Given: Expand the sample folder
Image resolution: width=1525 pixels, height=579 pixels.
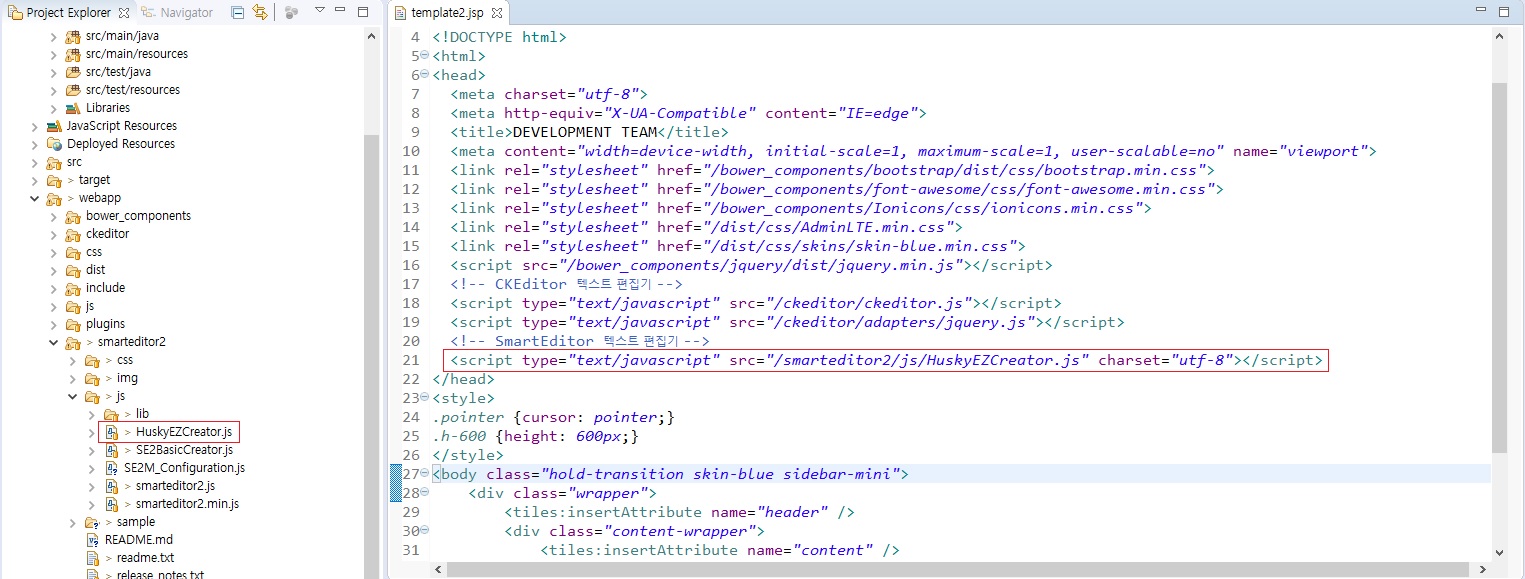Looking at the screenshot, I should [73, 522].
